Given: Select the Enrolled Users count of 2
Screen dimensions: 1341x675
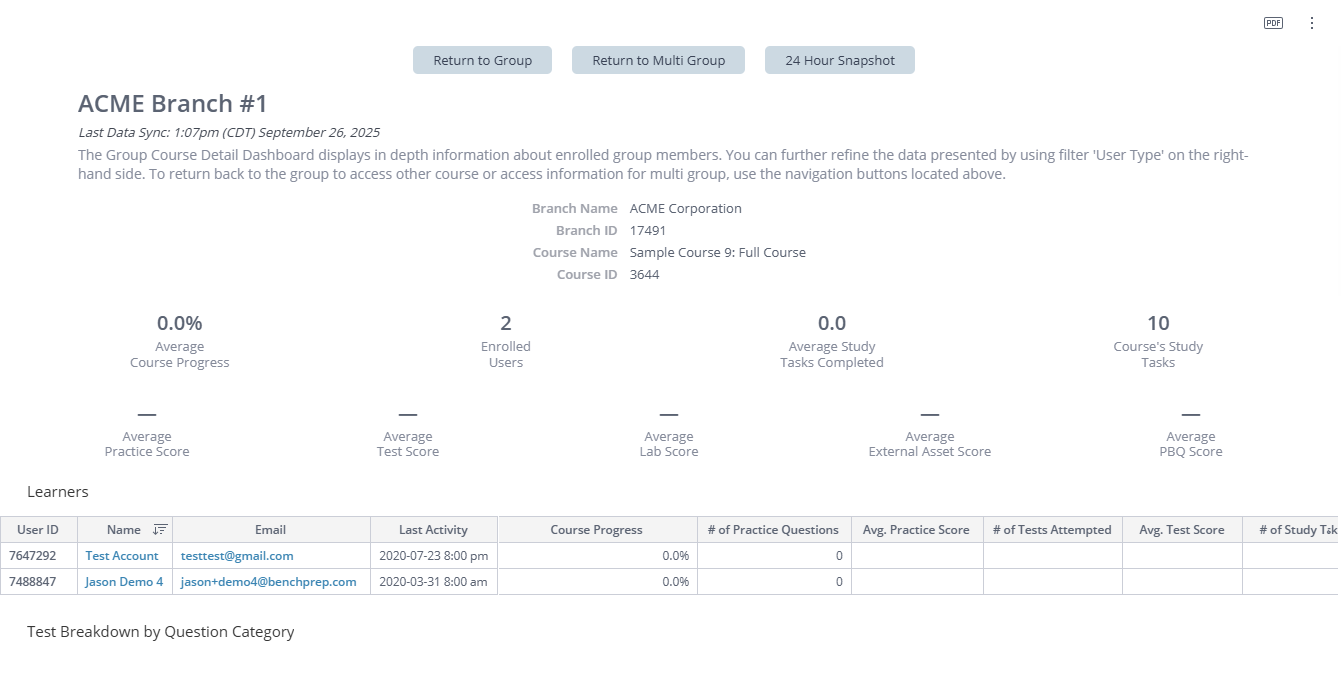Looking at the screenshot, I should 506,323.
